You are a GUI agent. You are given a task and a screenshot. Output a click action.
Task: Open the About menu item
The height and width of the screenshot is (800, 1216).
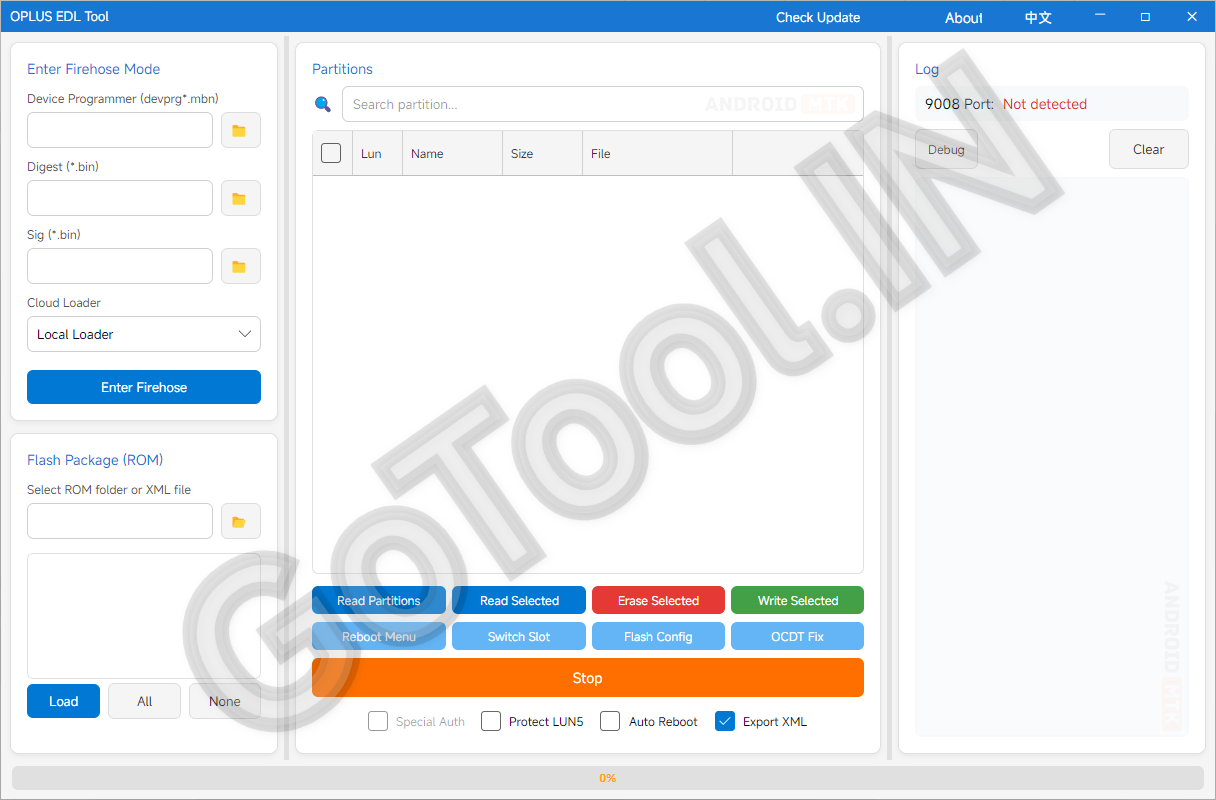[963, 17]
